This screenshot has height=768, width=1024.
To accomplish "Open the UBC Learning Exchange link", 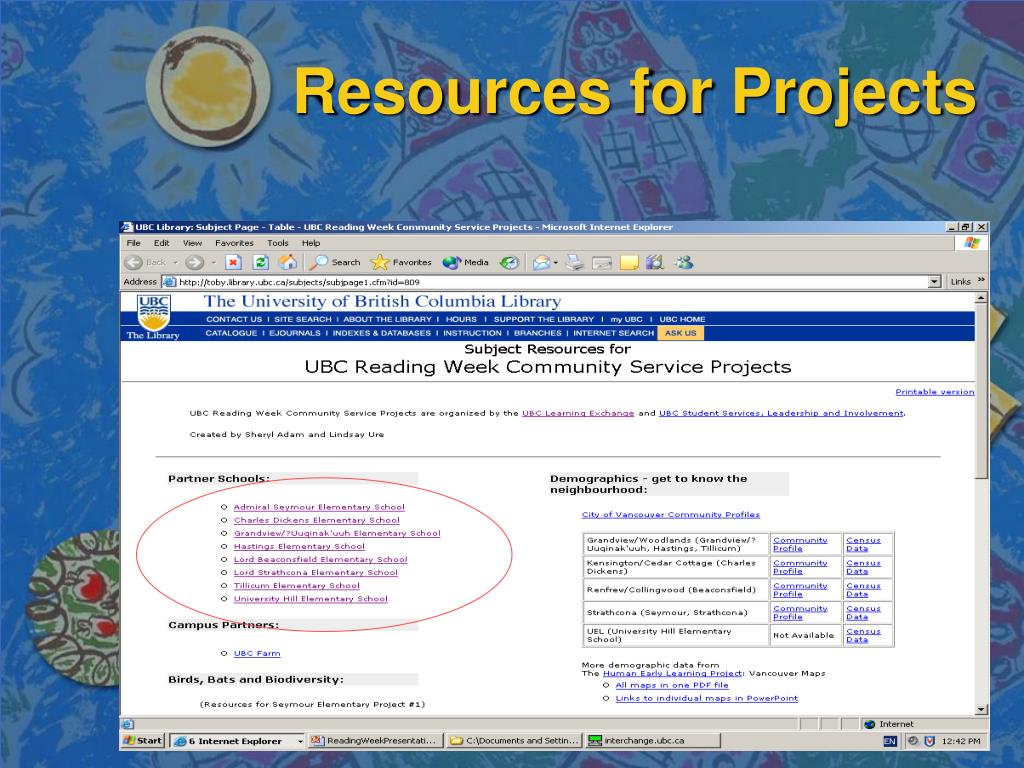I will point(578,413).
